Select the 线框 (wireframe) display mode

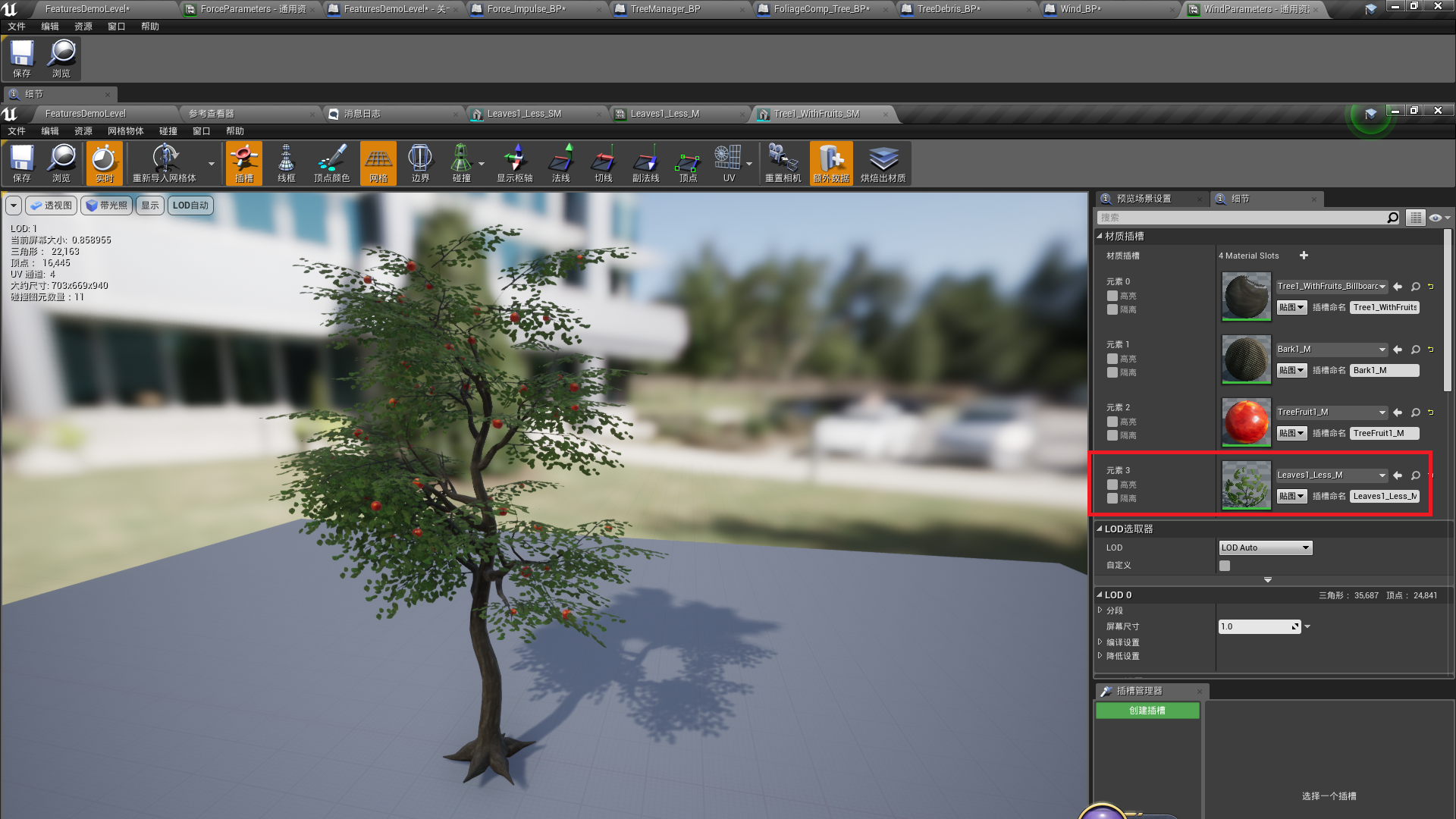click(x=287, y=163)
